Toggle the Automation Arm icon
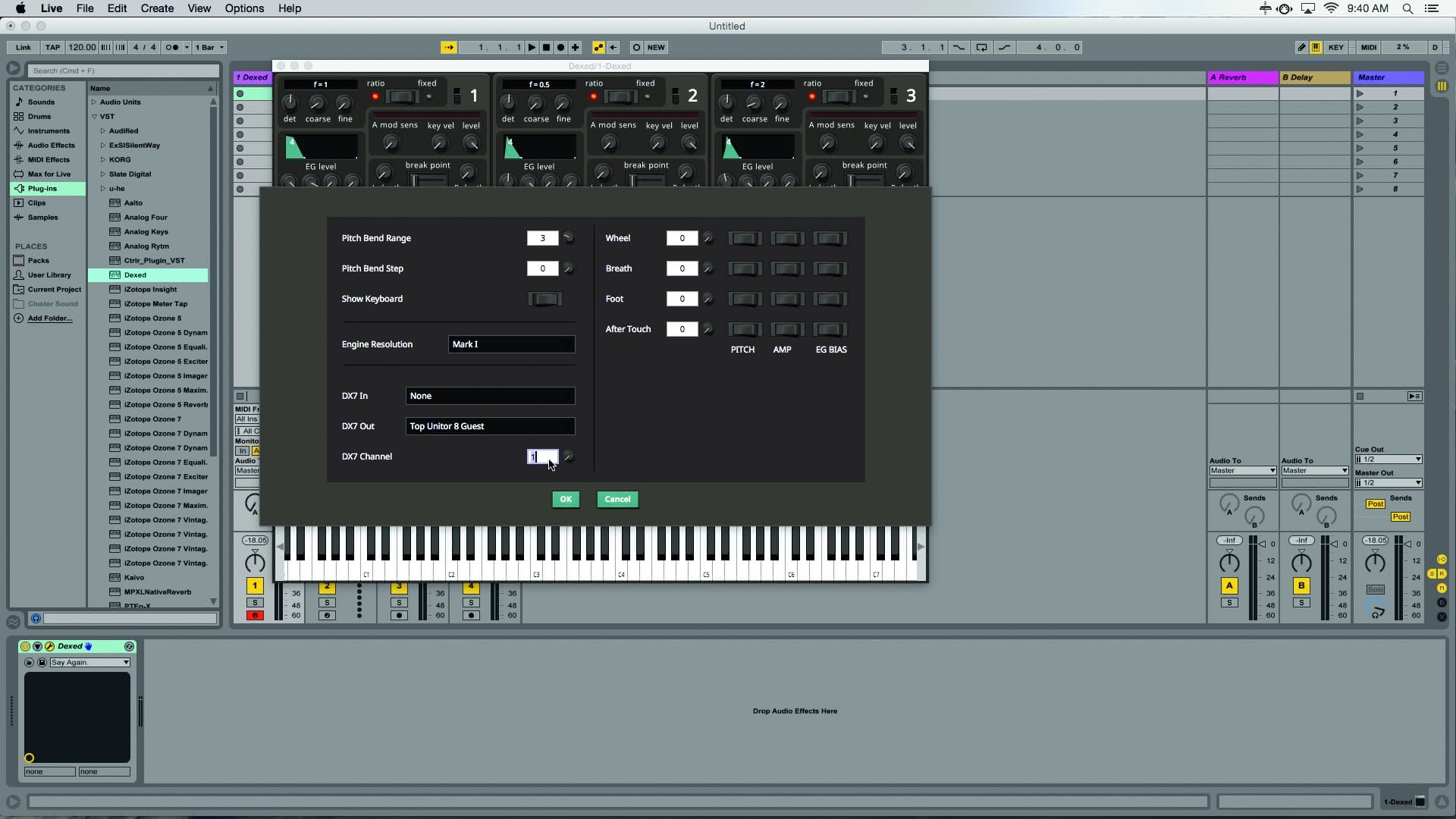 tap(598, 47)
